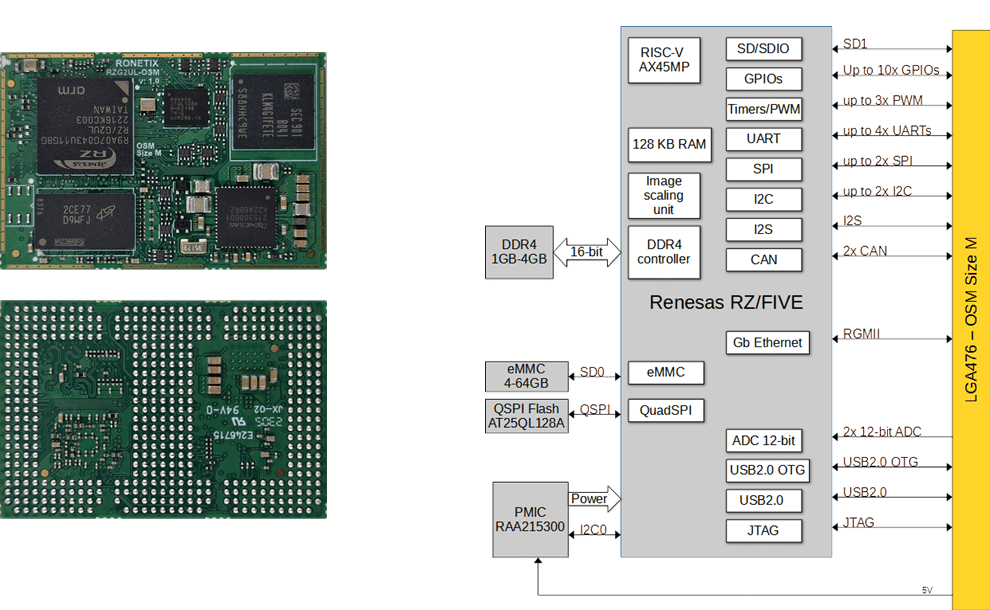The width and height of the screenshot is (990, 610).
Task: Click the 128 KB RAM block
Action: 669,145
